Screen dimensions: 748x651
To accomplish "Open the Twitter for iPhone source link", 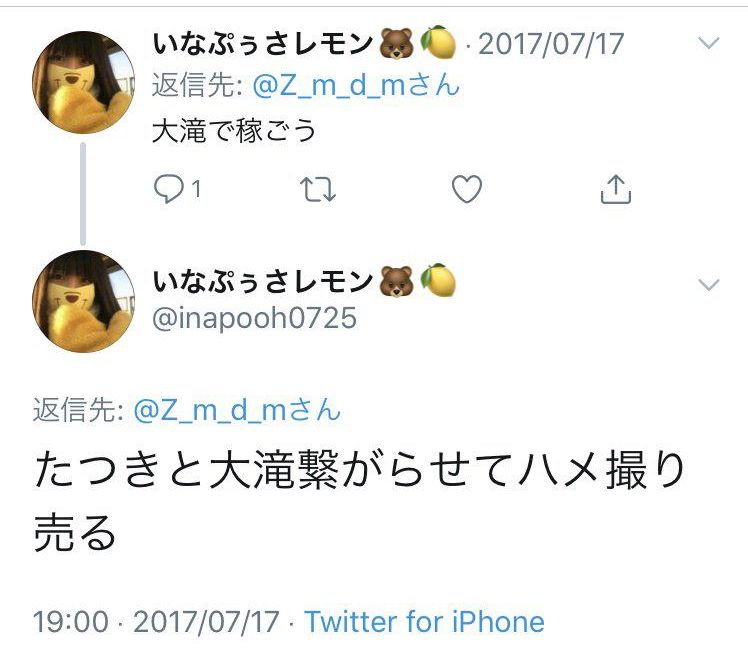I will [x=424, y=622].
